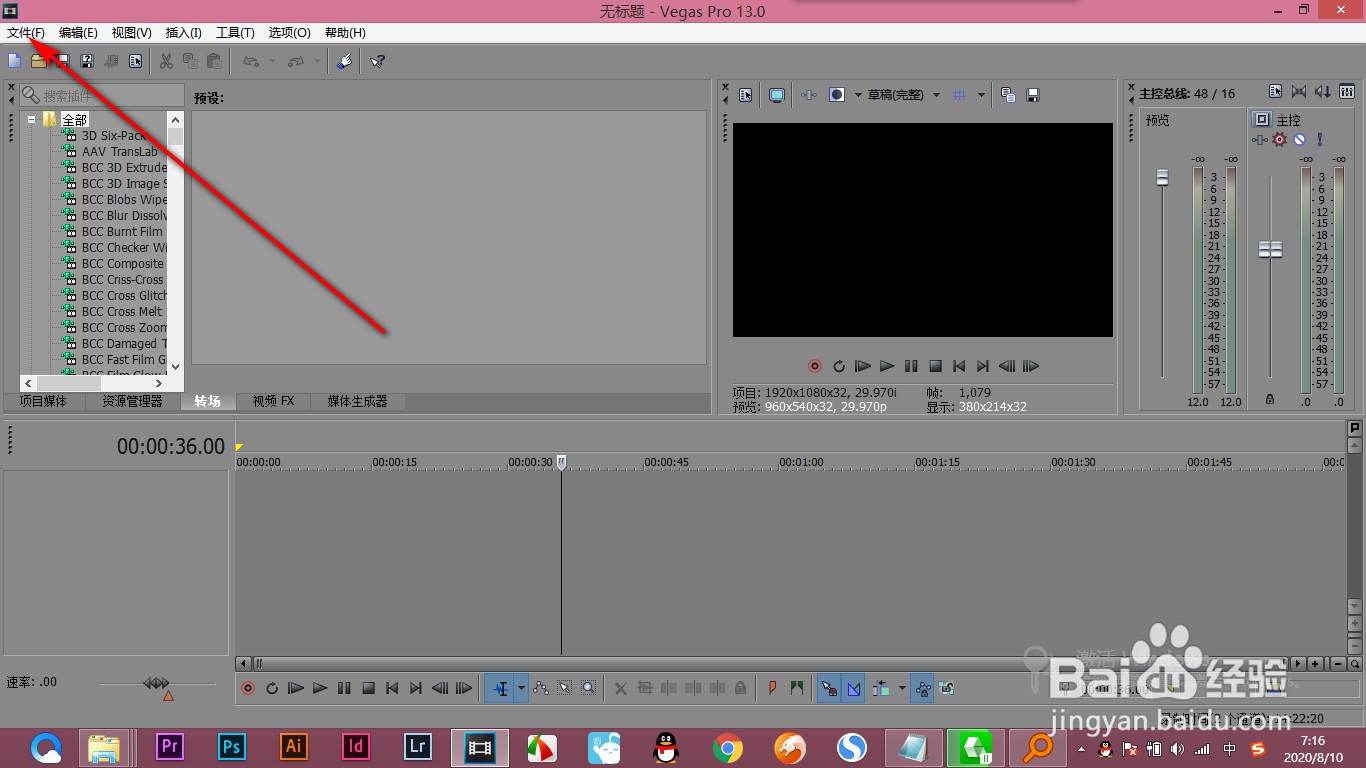The image size is (1366, 768).
Task: Open the Mixing Console icon
Action: [x=1347, y=91]
